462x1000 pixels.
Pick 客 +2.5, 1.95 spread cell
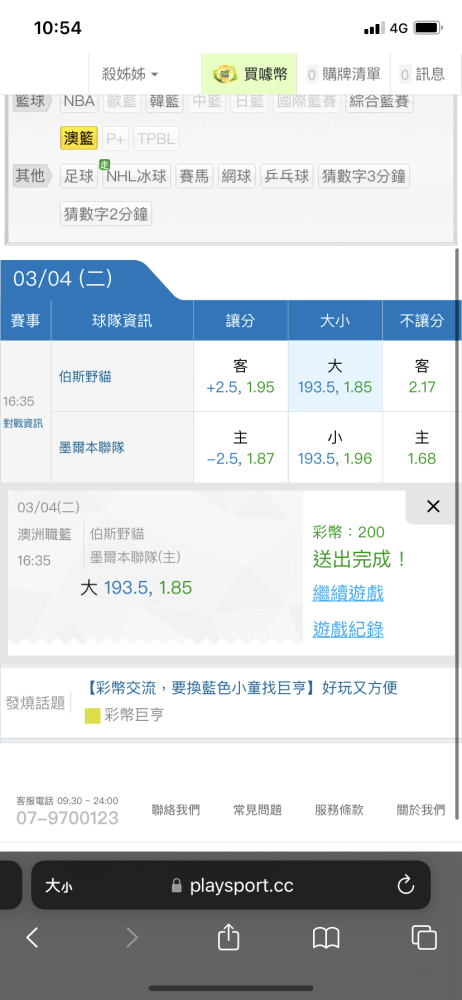pyautogui.click(x=241, y=376)
